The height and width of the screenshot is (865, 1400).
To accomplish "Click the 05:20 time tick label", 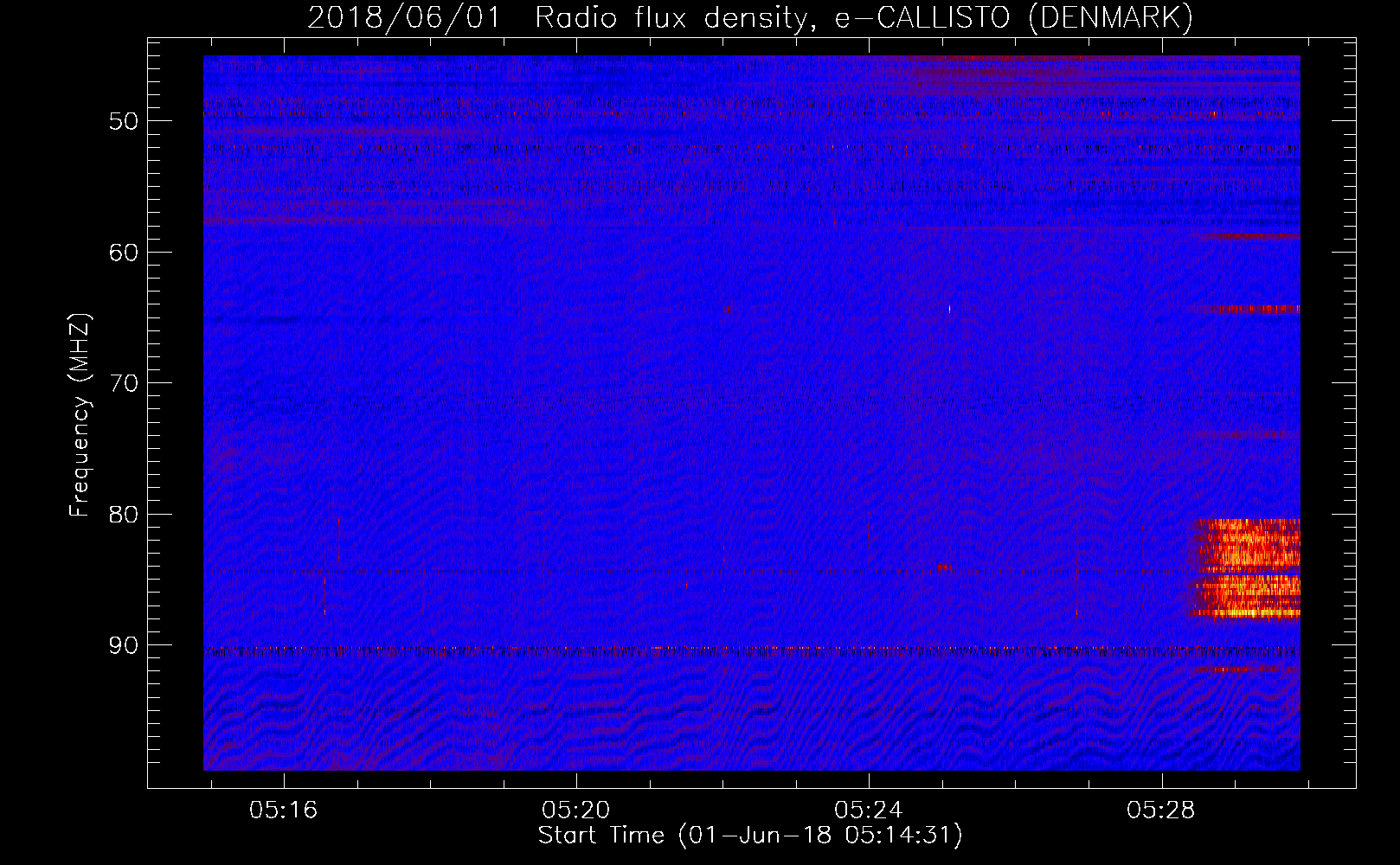I will (576, 811).
